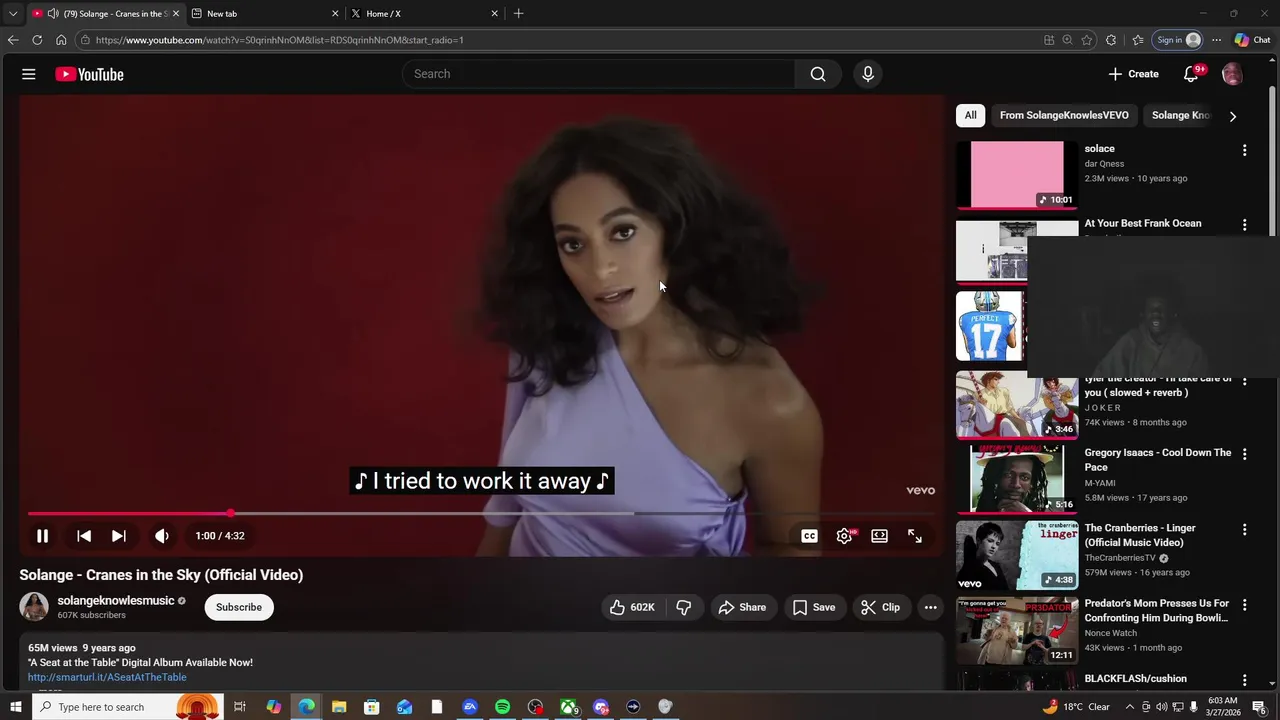Show more filter chips with right arrow
Viewport: 1280px width, 720px height.
click(1232, 116)
